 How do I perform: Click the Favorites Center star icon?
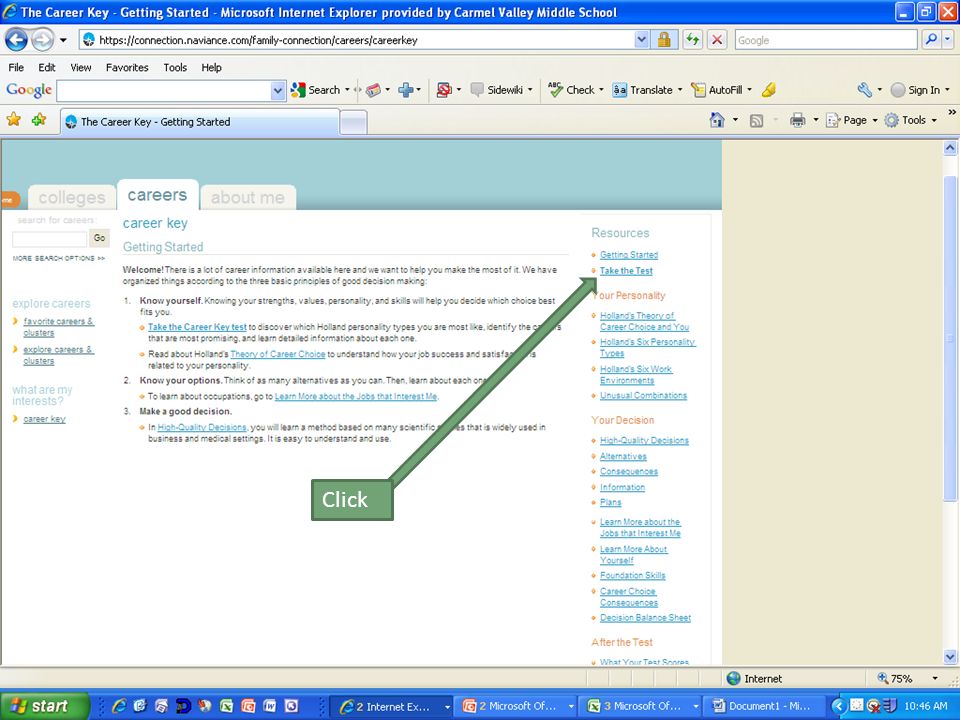(x=13, y=119)
